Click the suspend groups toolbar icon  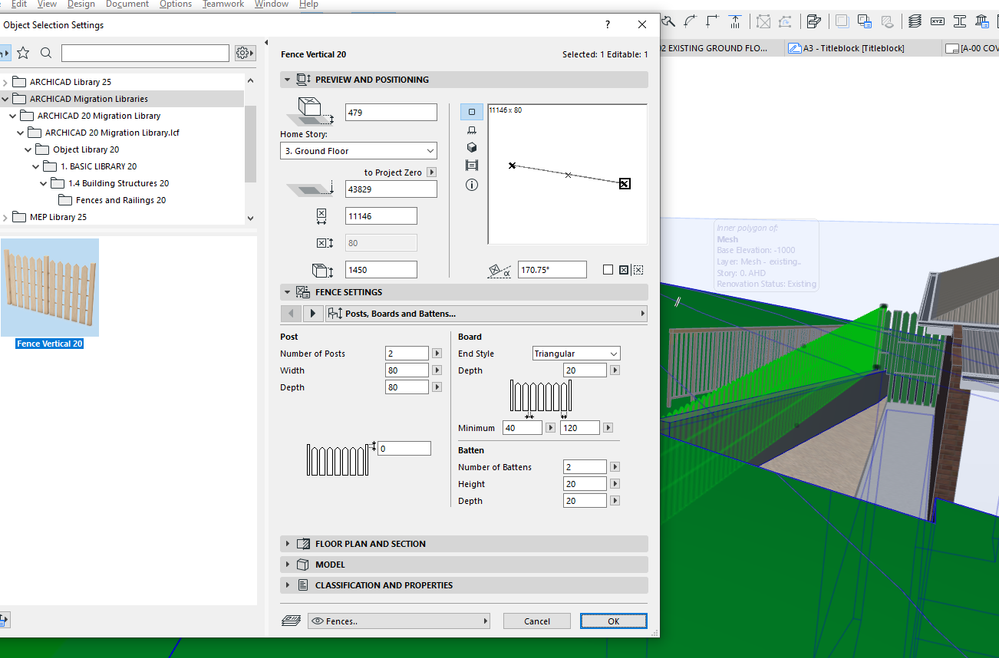[x=763, y=22]
